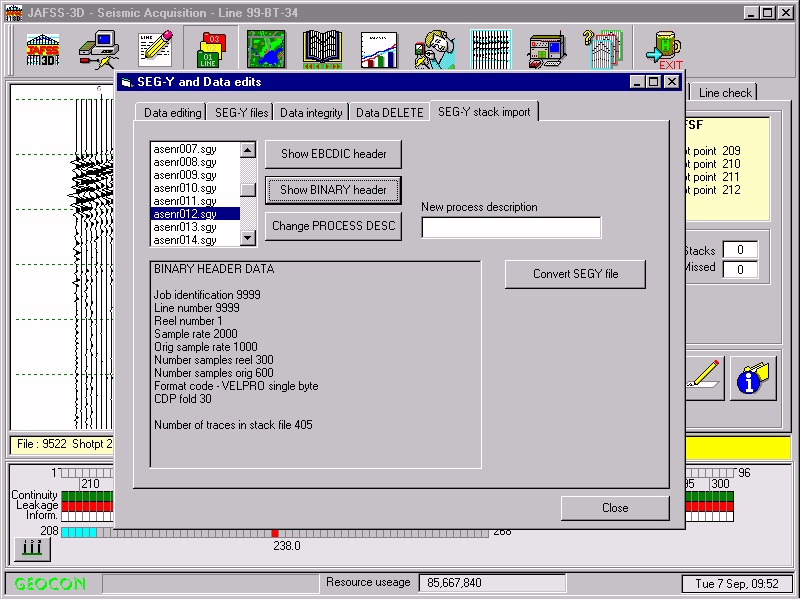Click the operator with phone icon
Image resolution: width=800 pixels, height=600 pixels.
pos(435,49)
